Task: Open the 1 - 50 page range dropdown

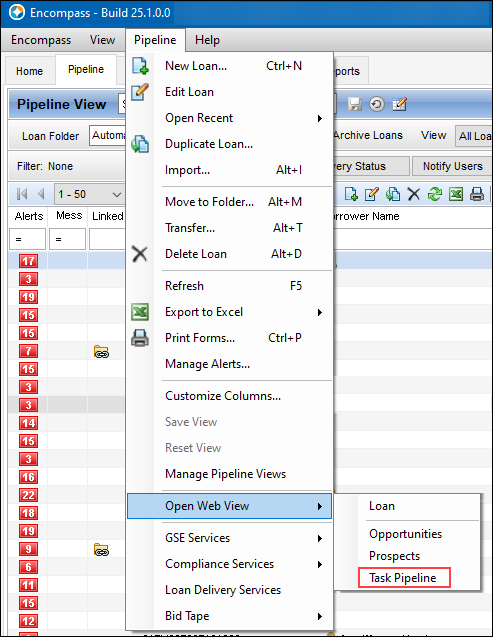Action: pyautogui.click(x=89, y=194)
